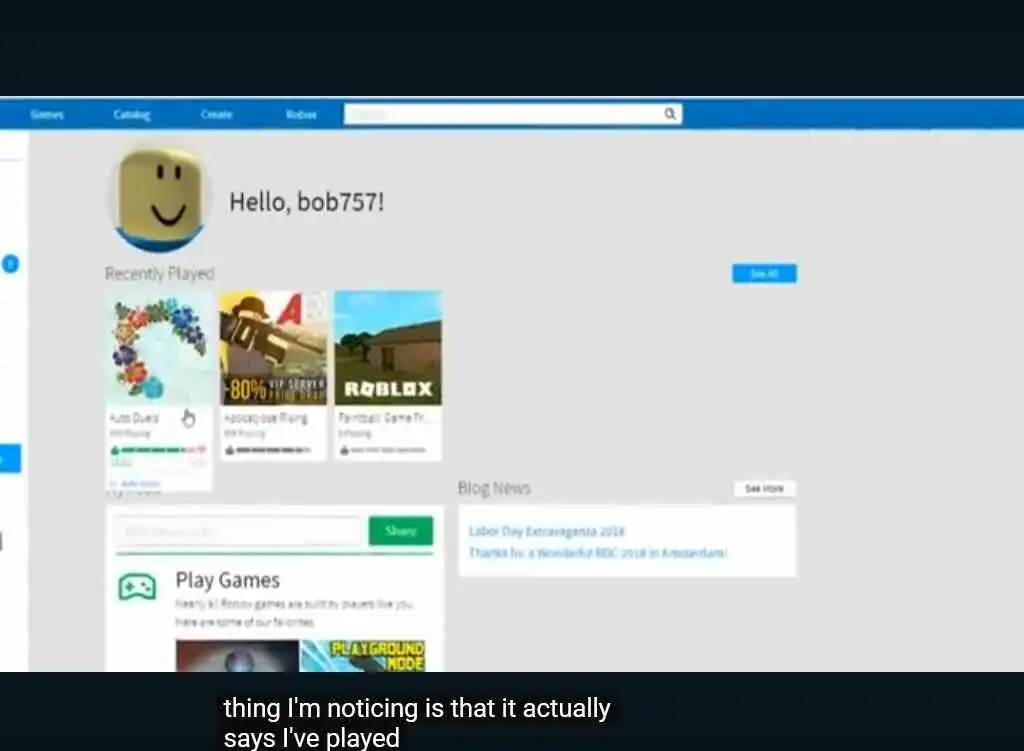Open the Robux menu in the navbar
The height and width of the screenshot is (751, 1024).
[x=301, y=114]
